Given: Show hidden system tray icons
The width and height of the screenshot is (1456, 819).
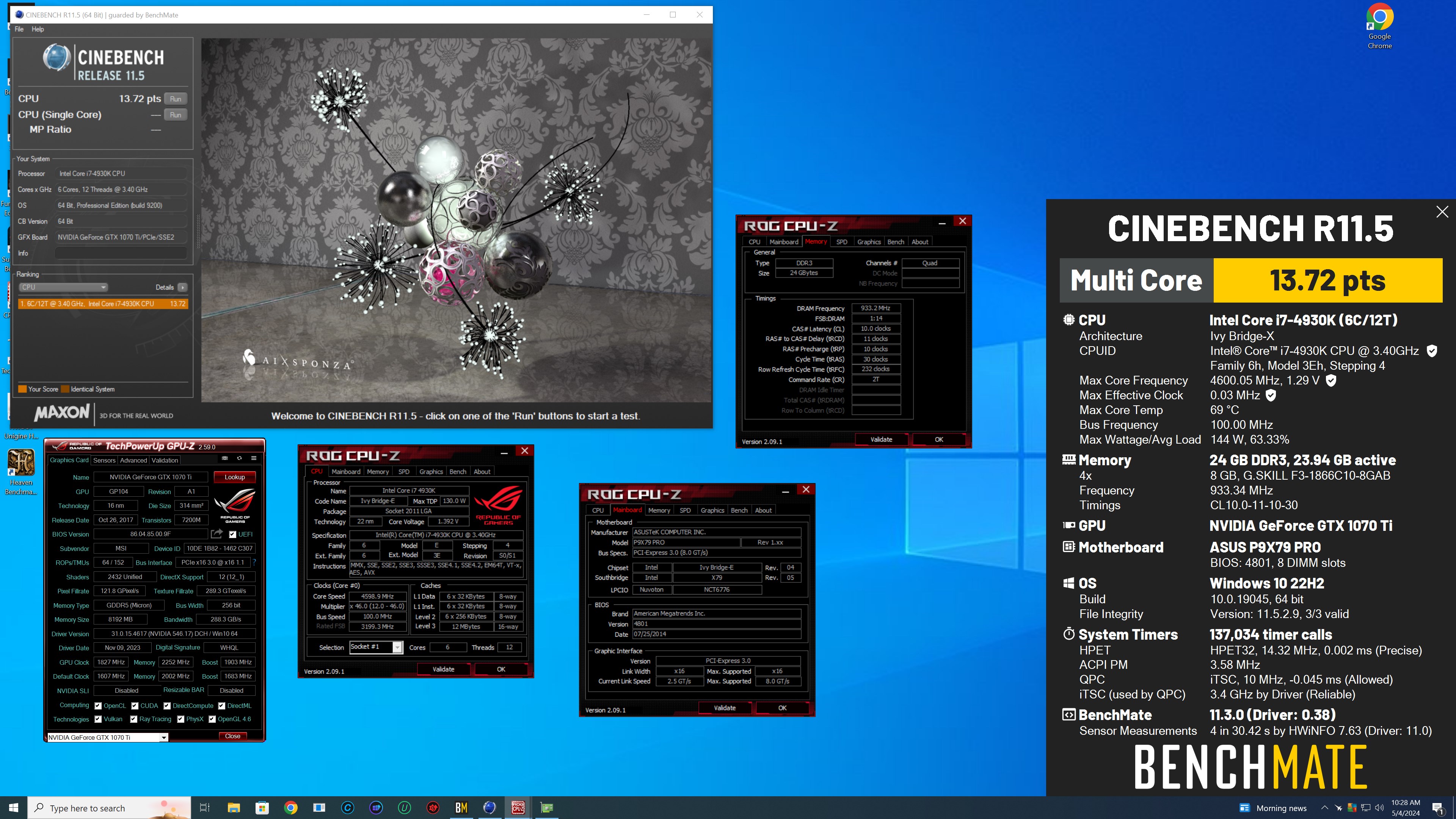Looking at the screenshot, I should (1324, 808).
